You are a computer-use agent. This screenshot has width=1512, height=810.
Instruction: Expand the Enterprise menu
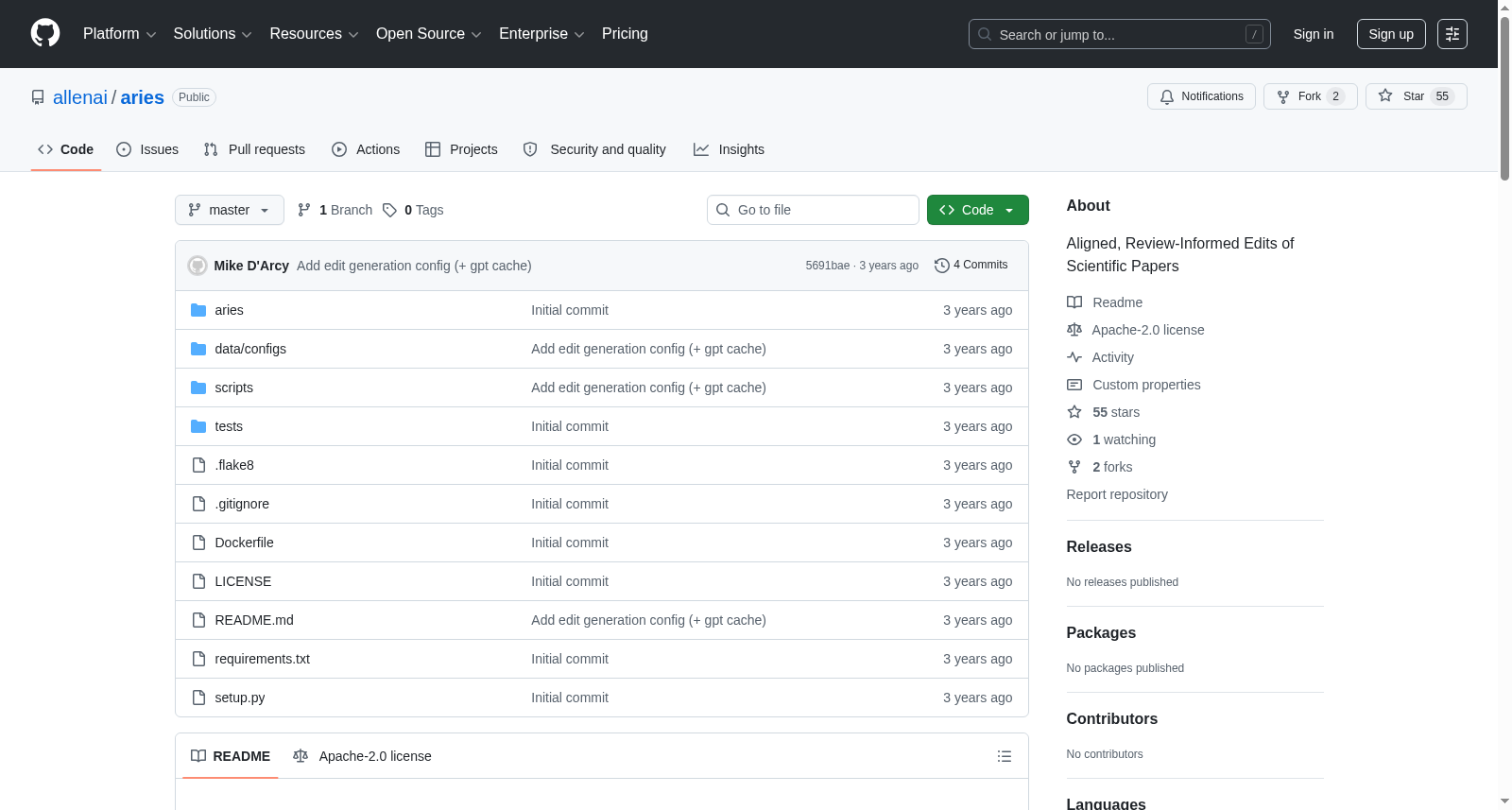coord(541,34)
